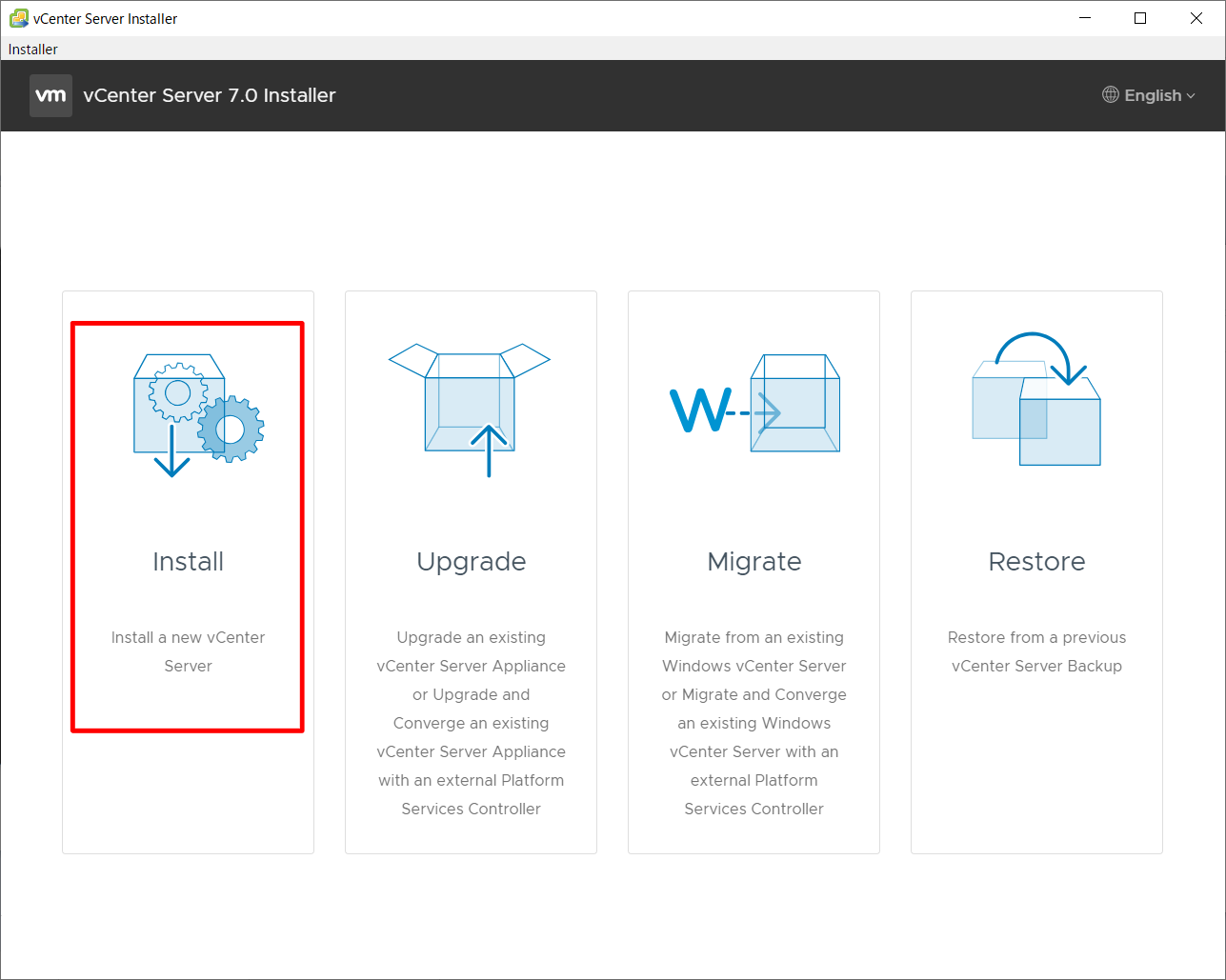Minimize the installer window

coord(1084,18)
